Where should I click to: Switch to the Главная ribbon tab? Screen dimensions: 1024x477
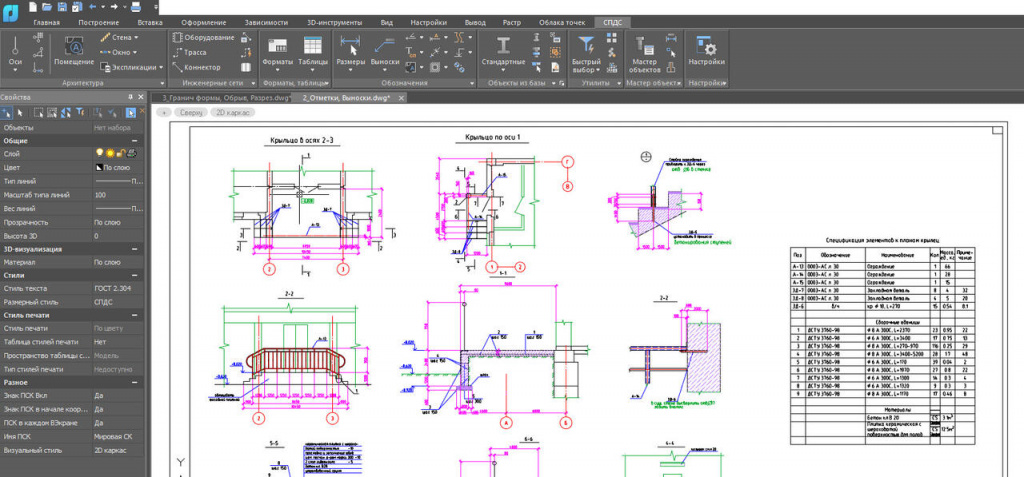46,21
